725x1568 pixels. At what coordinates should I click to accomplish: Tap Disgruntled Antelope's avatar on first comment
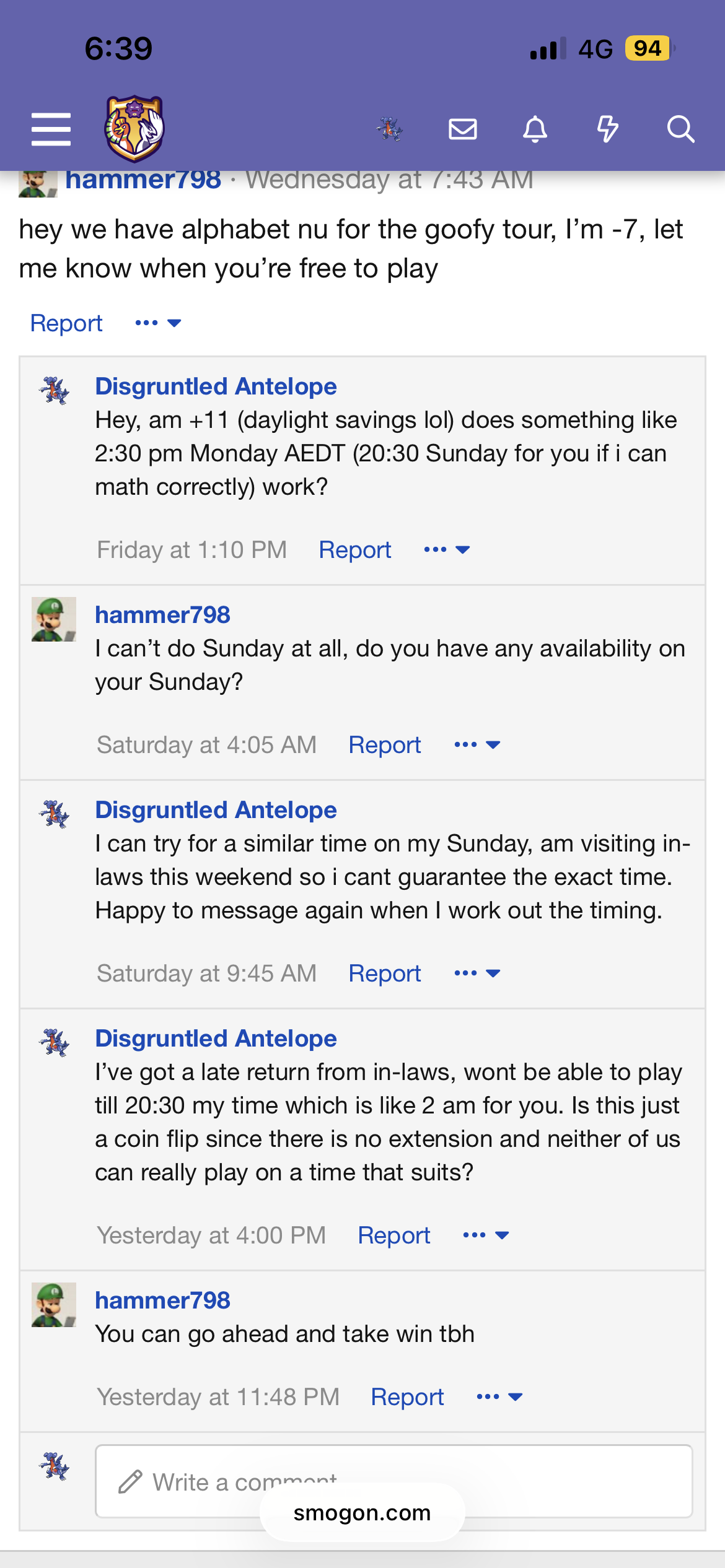pos(54,390)
